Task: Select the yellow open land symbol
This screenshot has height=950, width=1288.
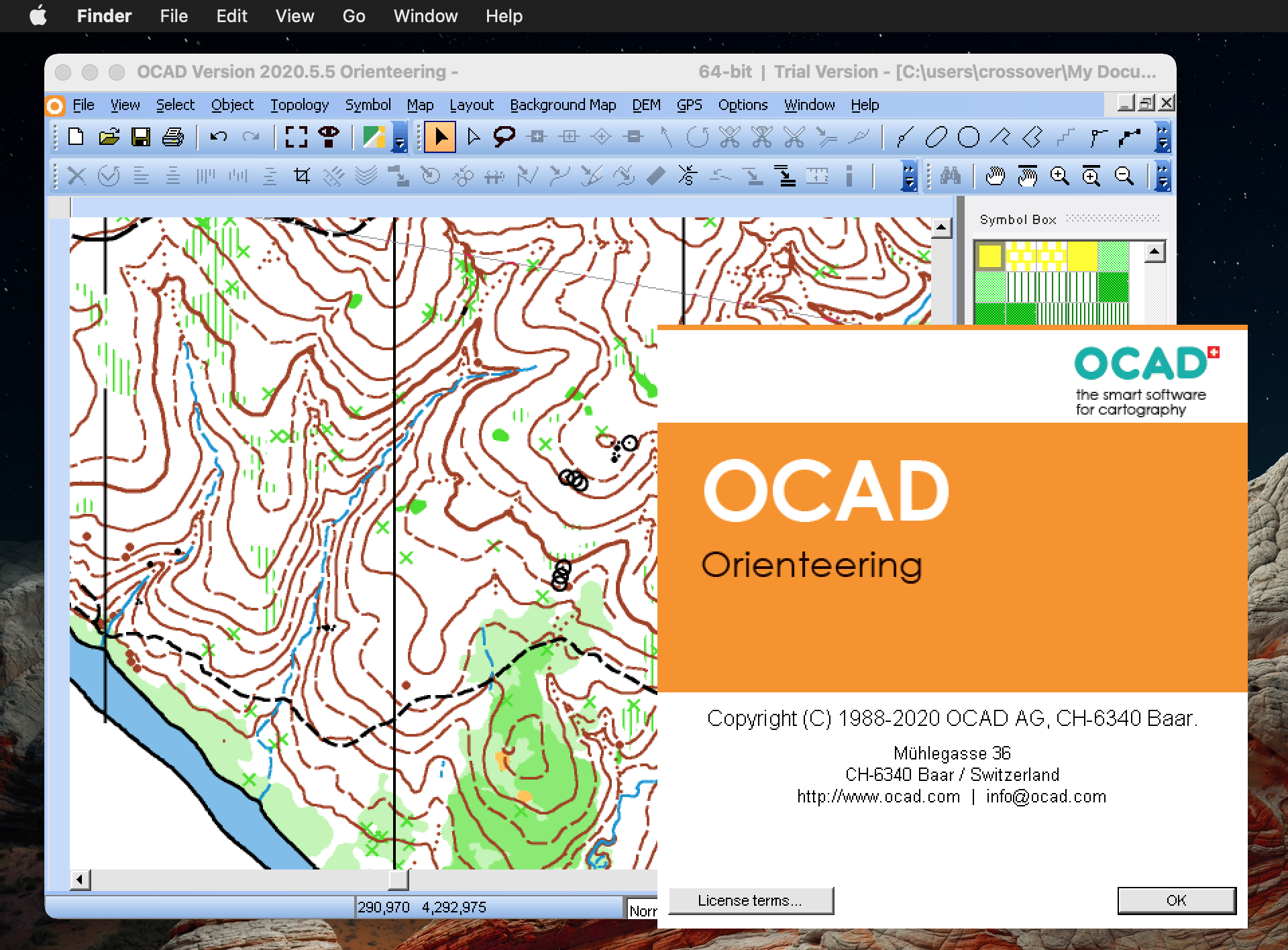Action: (x=989, y=256)
